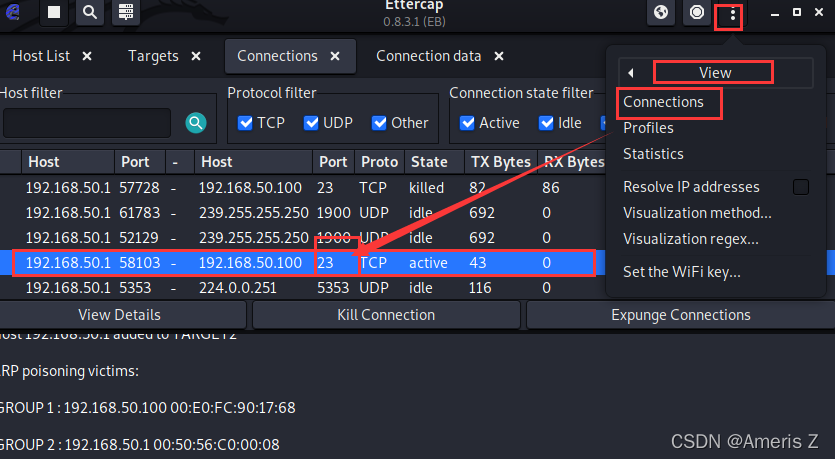Select the active TCP connection port 58103
The width and height of the screenshot is (835, 459).
tap(302, 263)
